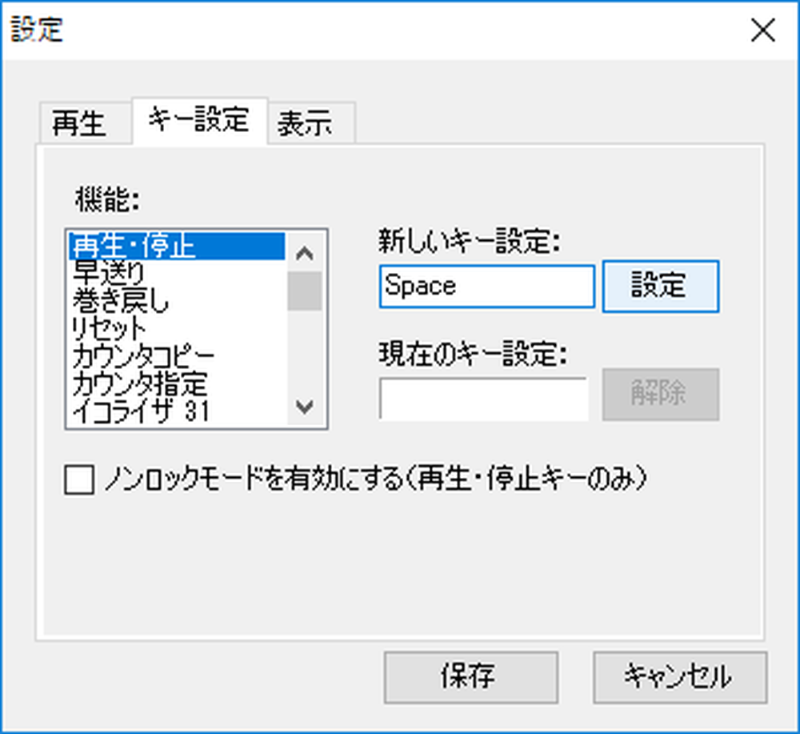Switch to the 再生 tab

pyautogui.click(x=84, y=124)
